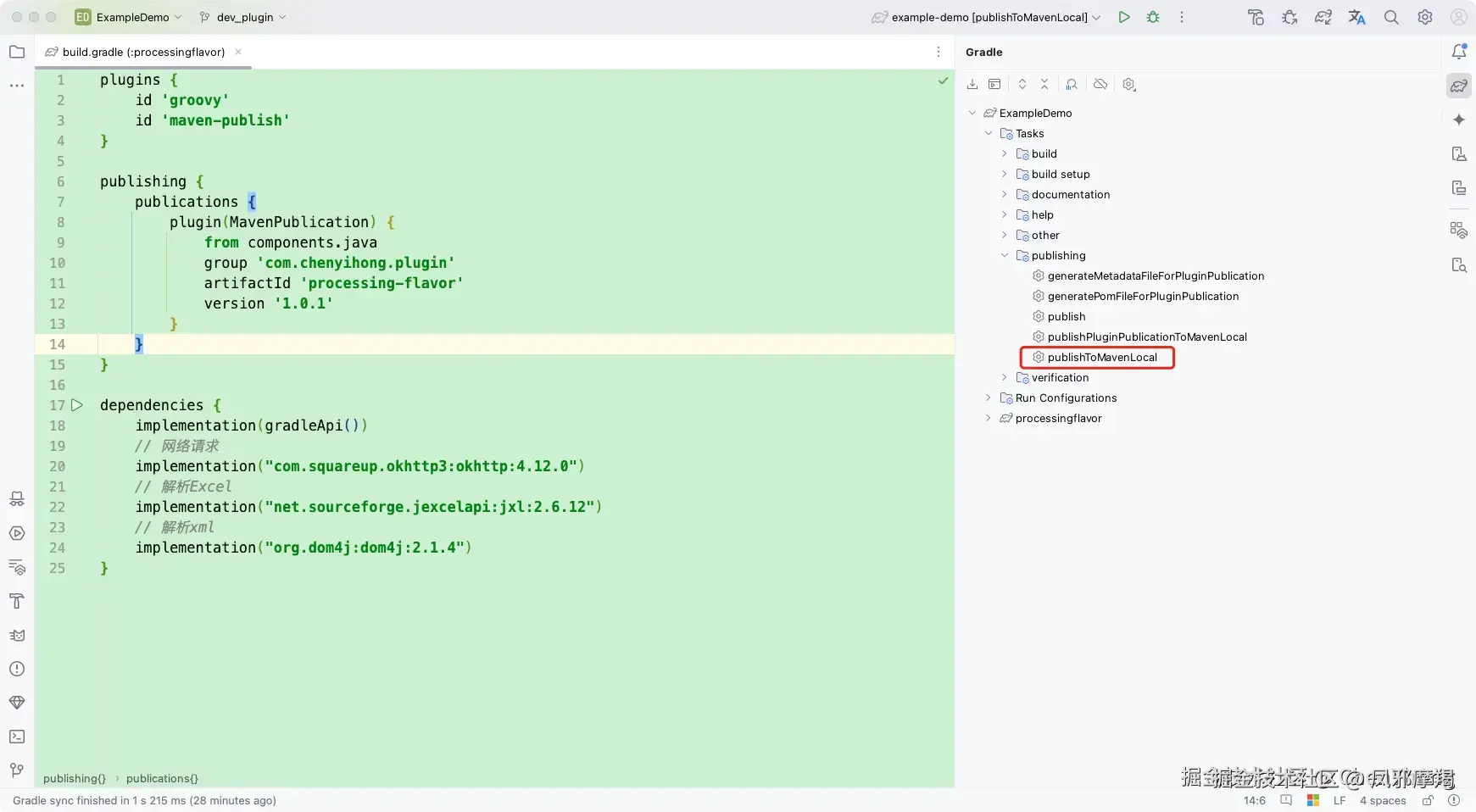The height and width of the screenshot is (812, 1476).
Task: Open Search Everywhere magnifier
Action: point(1391,17)
